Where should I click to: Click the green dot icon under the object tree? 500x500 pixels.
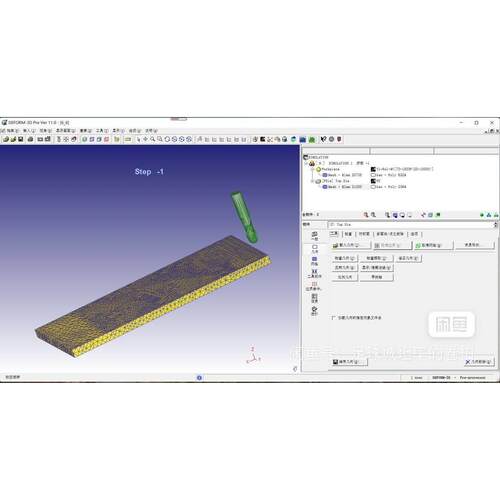(482, 215)
